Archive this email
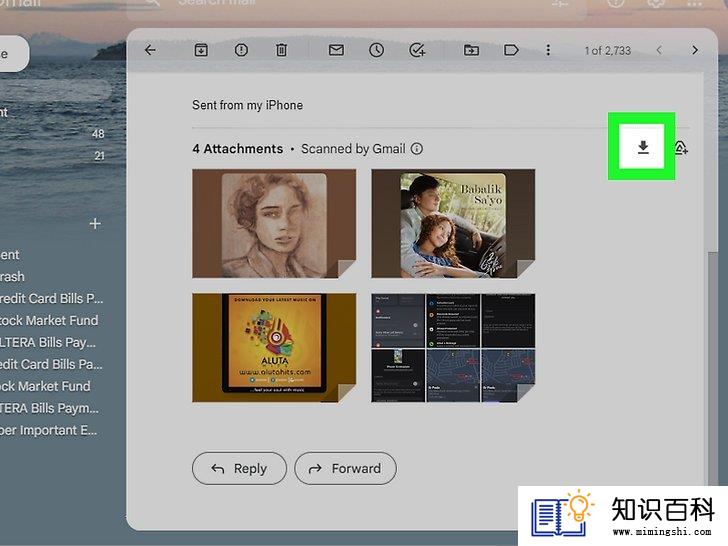The height and width of the screenshot is (546, 728). tap(201, 50)
